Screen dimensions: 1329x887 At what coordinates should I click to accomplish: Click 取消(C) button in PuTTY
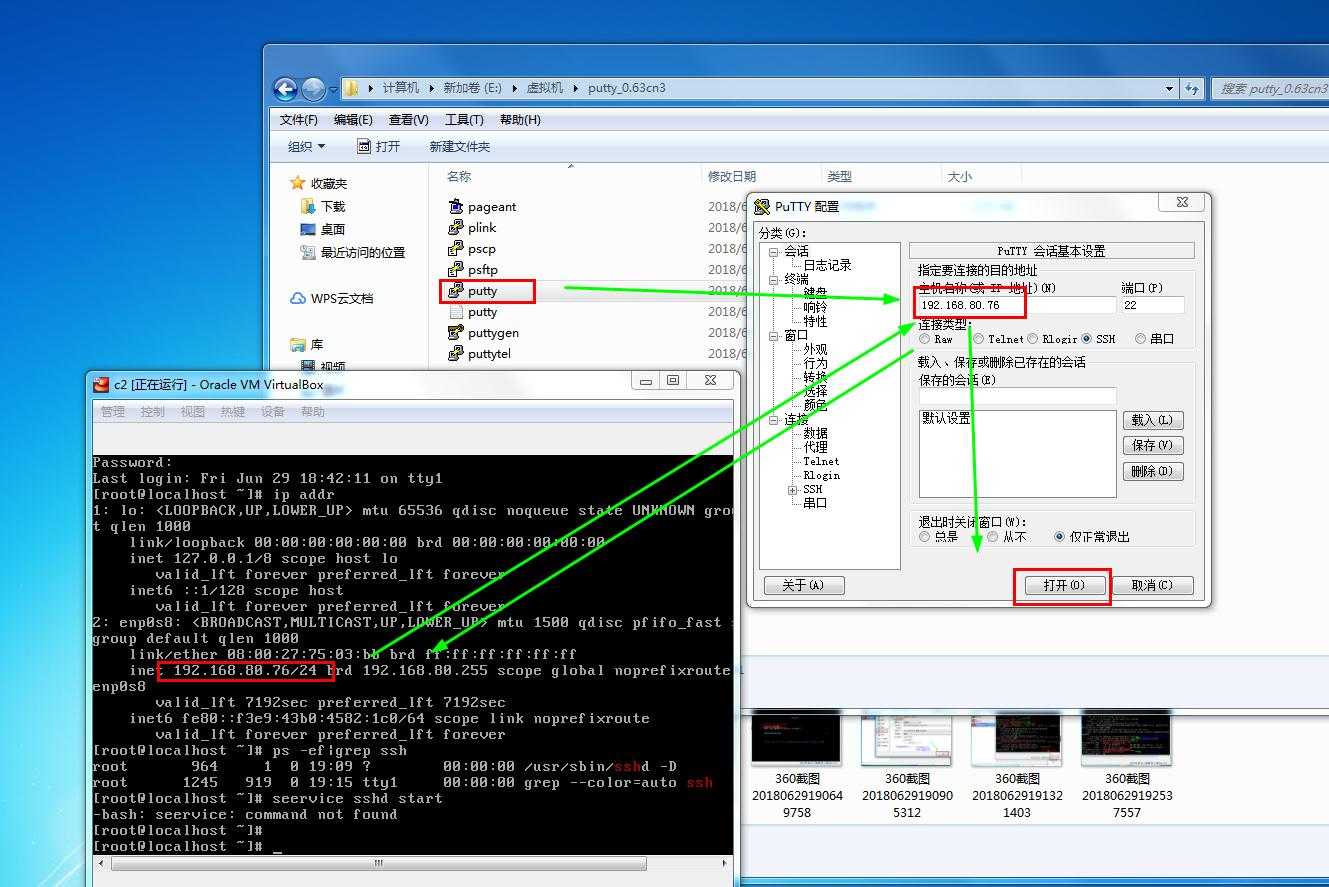tap(1152, 585)
